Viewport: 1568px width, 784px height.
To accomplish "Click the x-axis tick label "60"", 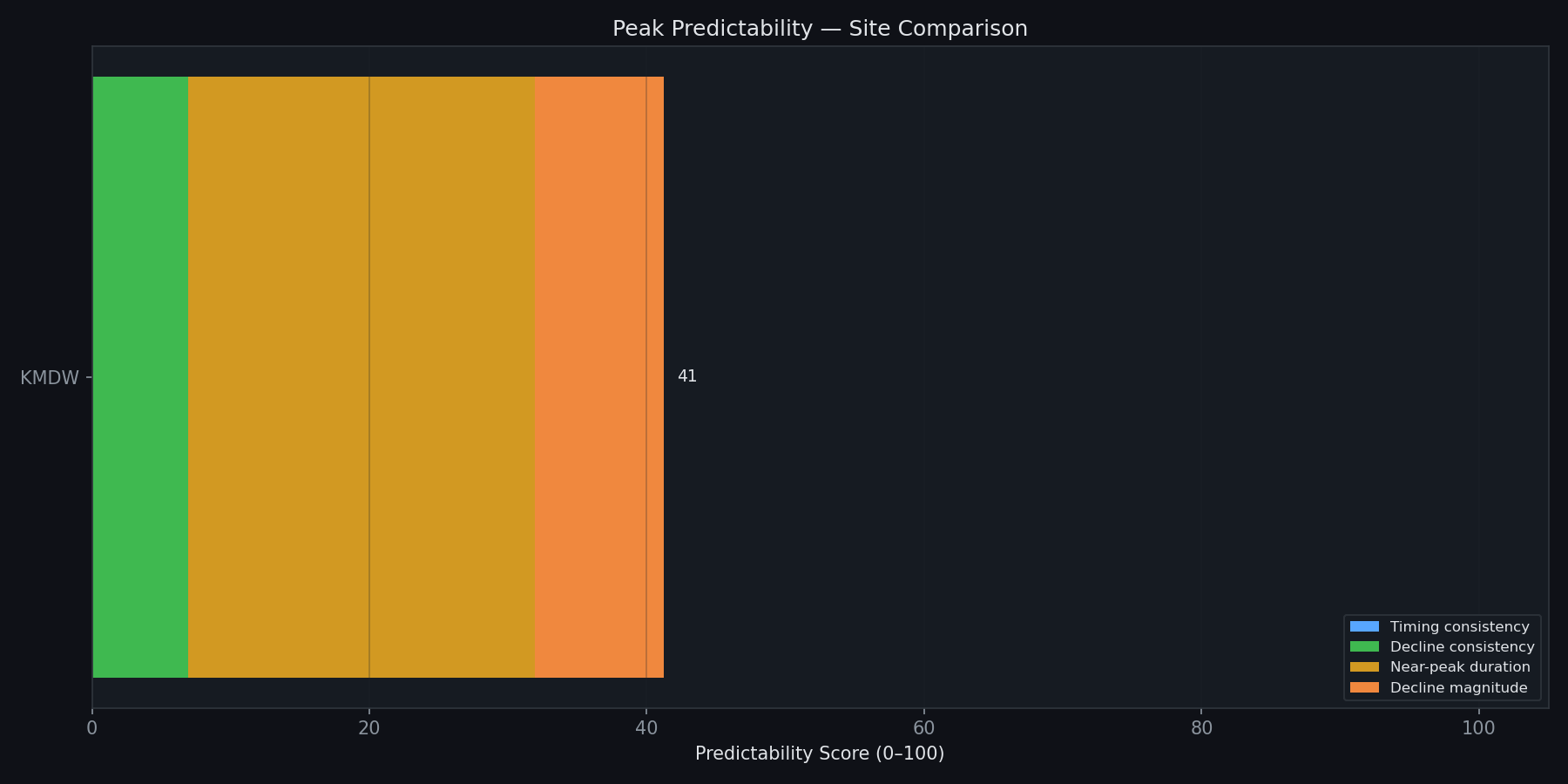I will pyautogui.click(x=923, y=728).
